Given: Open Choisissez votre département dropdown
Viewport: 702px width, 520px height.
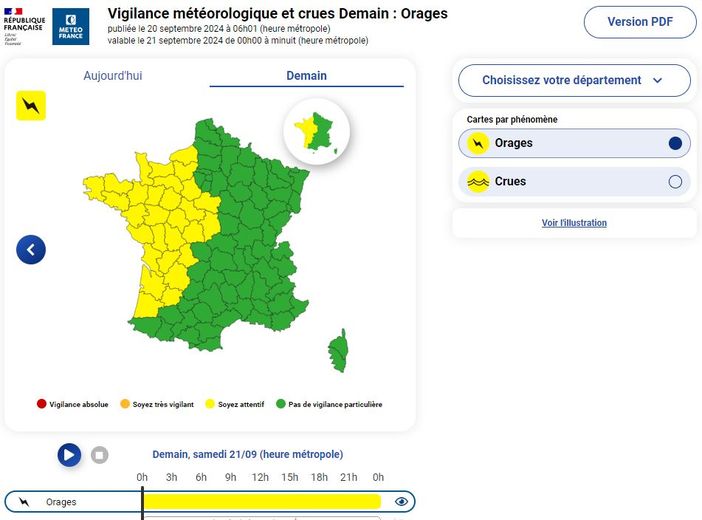Looking at the screenshot, I should click(574, 80).
